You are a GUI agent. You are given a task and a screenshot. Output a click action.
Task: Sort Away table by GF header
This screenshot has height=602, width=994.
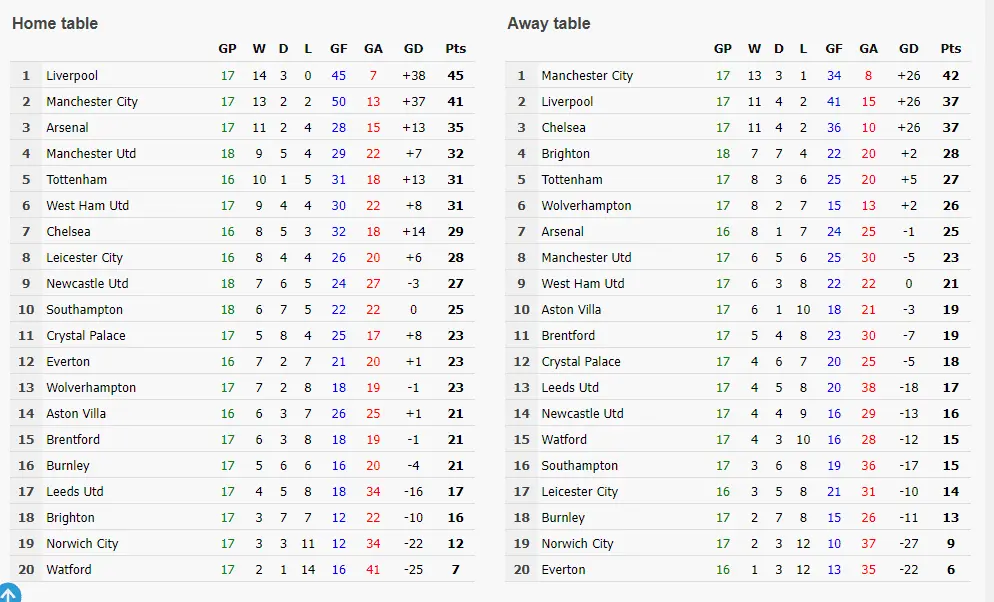coord(834,48)
